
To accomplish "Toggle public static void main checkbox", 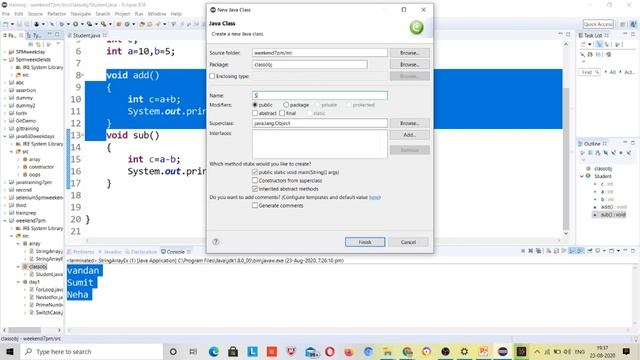I will click(x=255, y=172).
